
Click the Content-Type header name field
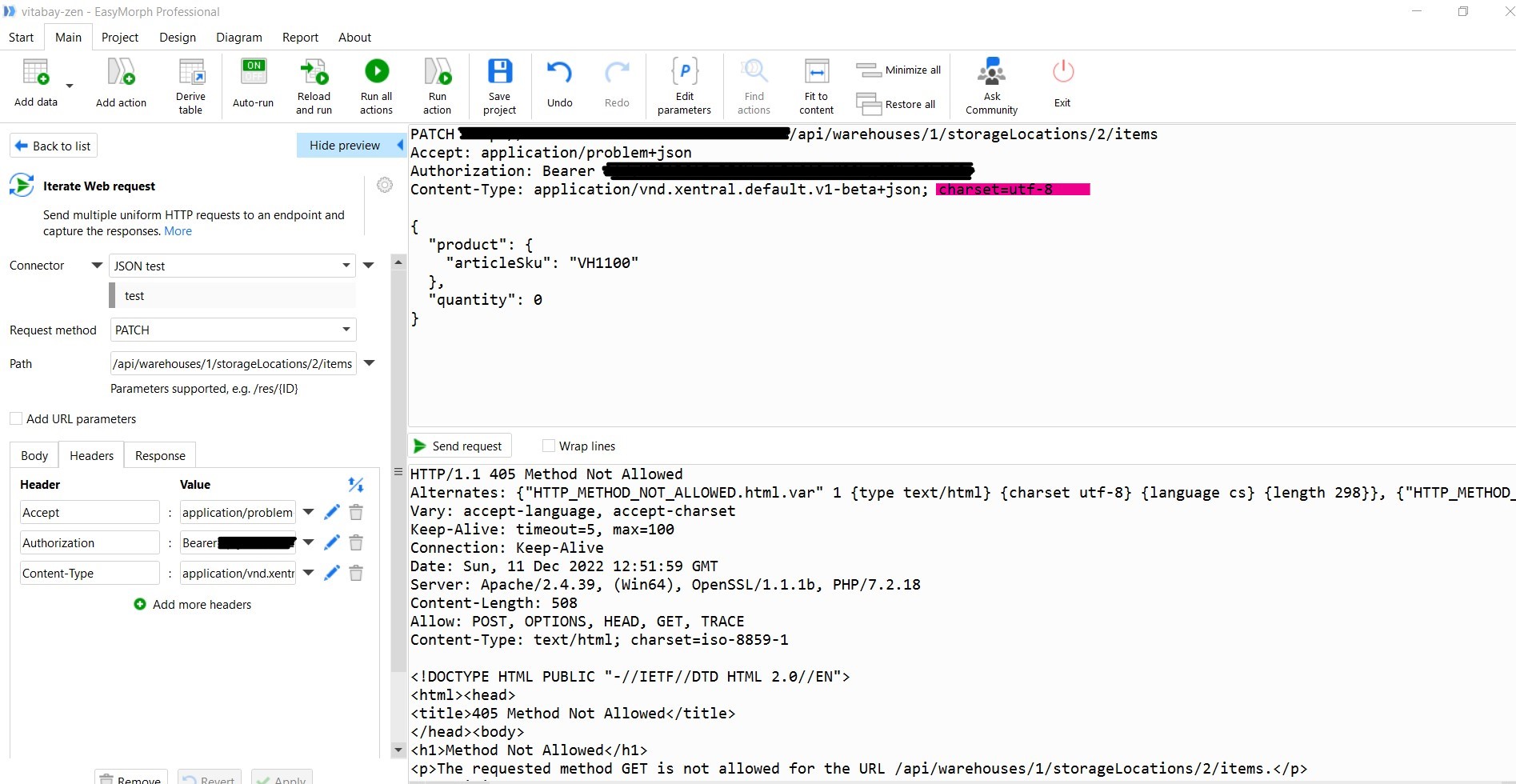(90, 573)
